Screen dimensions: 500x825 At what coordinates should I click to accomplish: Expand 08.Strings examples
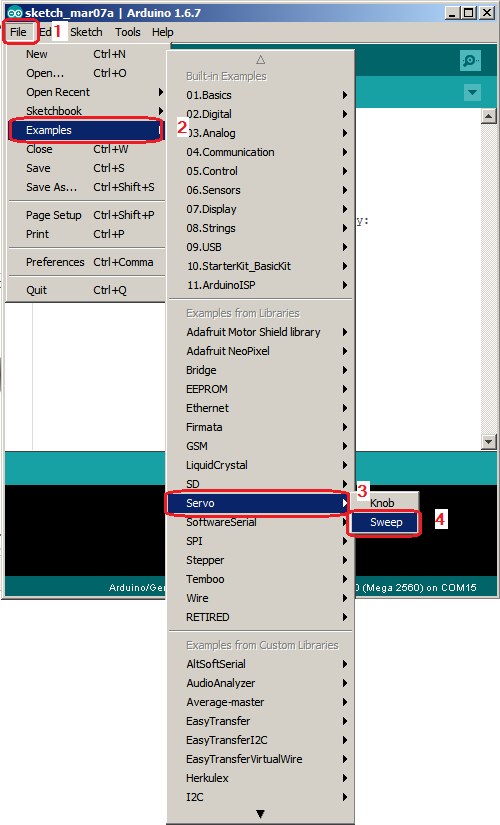pos(261,228)
